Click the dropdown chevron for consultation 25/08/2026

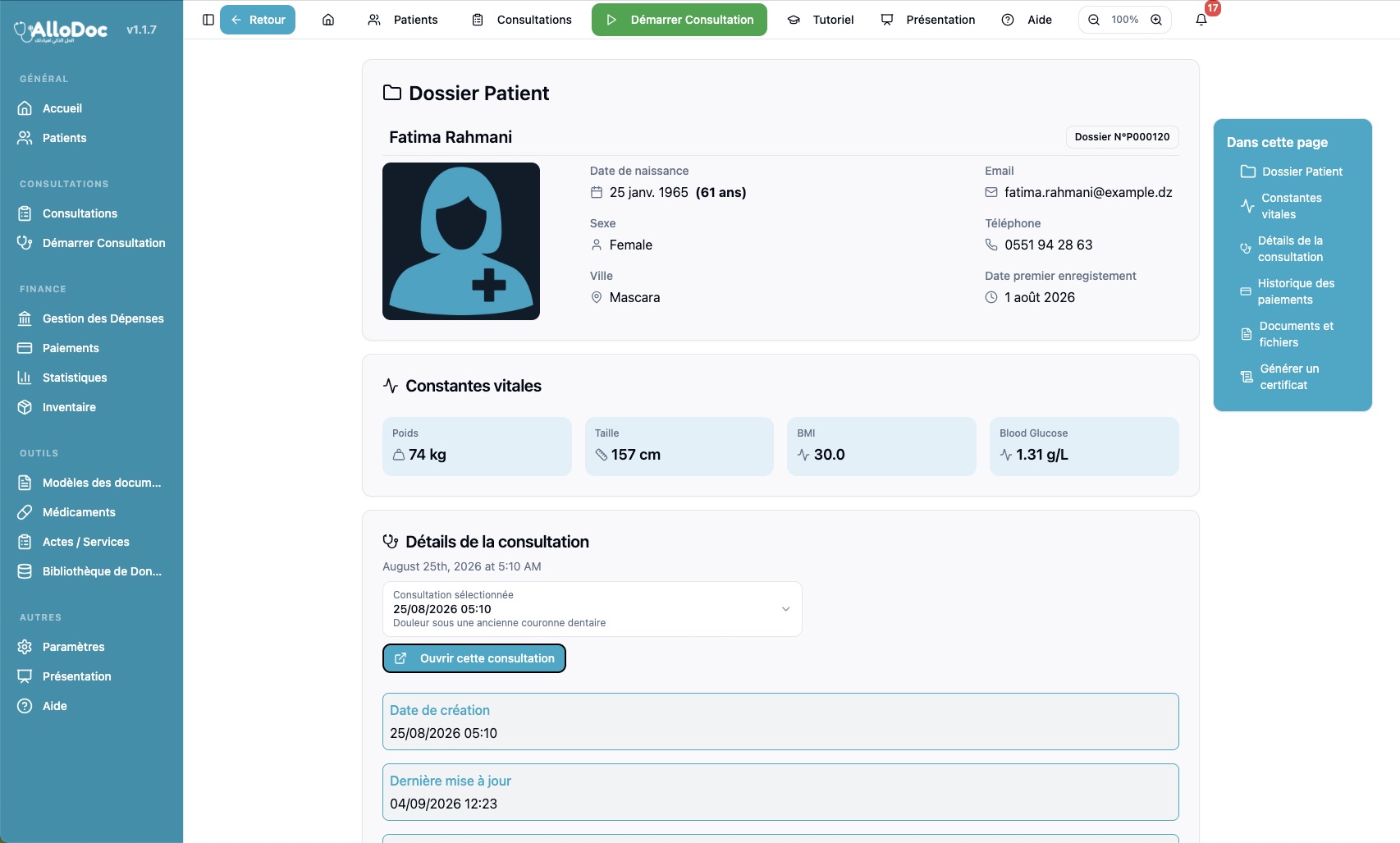coord(785,609)
